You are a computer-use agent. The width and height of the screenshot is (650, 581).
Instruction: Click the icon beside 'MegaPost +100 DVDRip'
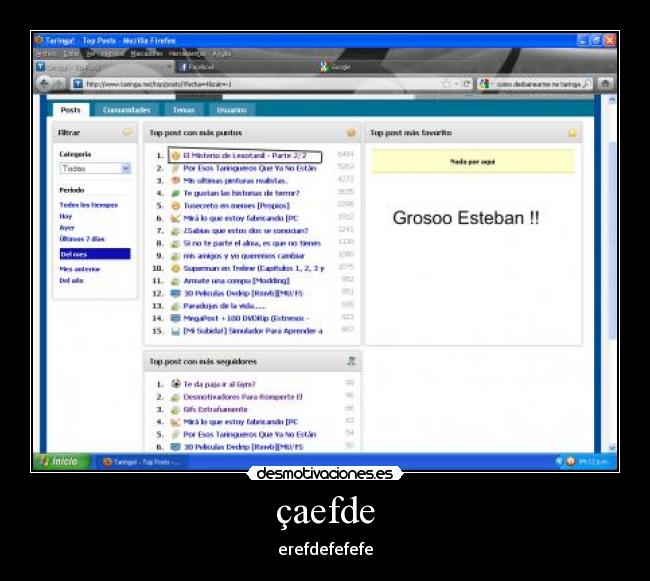tap(176, 318)
